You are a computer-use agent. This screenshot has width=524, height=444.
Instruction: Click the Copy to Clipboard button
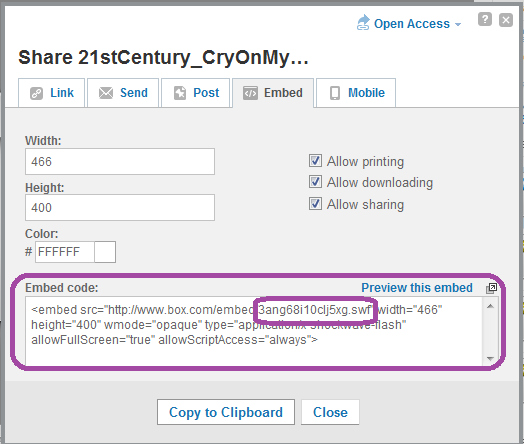click(226, 412)
